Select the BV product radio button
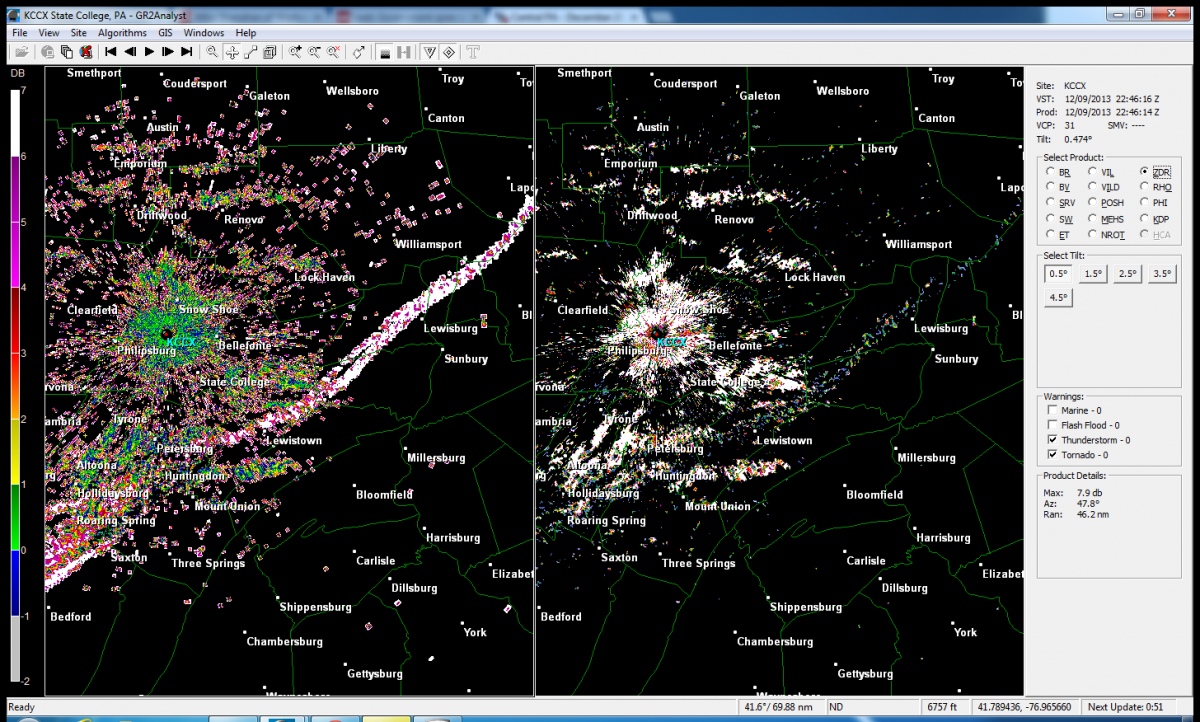 (x=1049, y=187)
